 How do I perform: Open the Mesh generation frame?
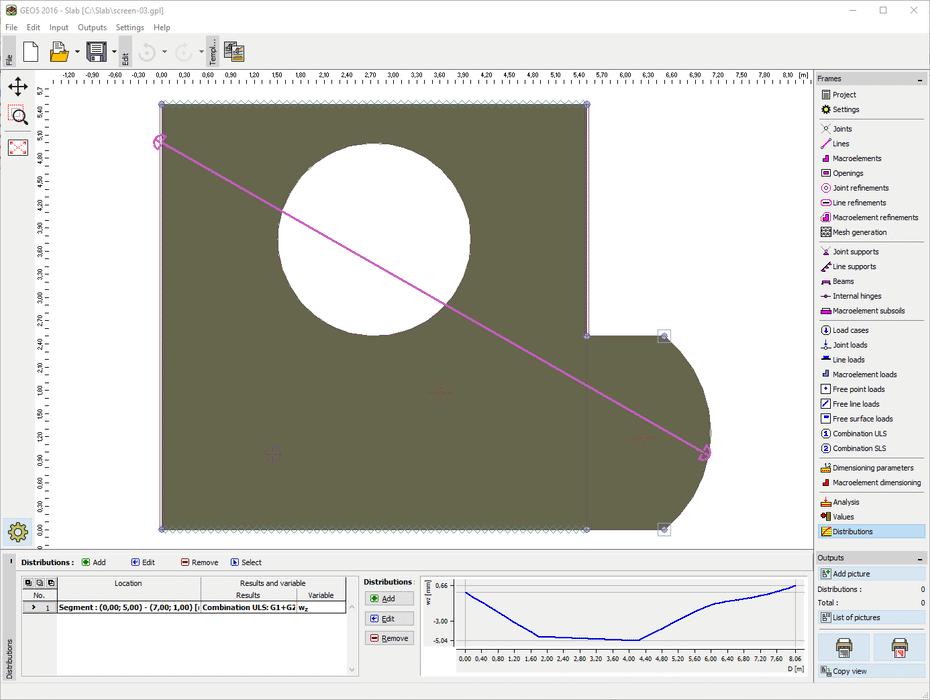(859, 232)
